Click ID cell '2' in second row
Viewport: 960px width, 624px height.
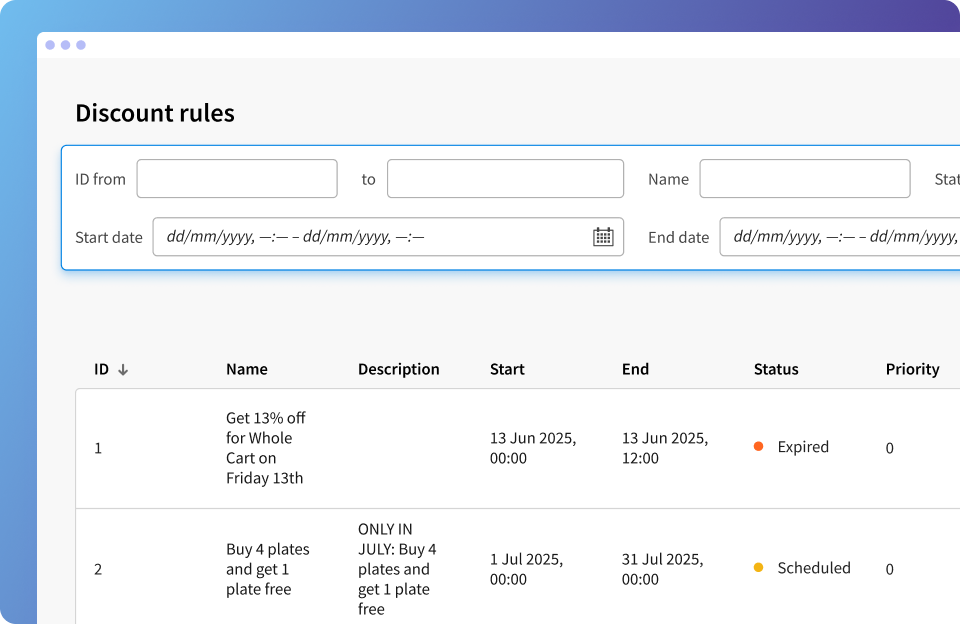click(98, 569)
